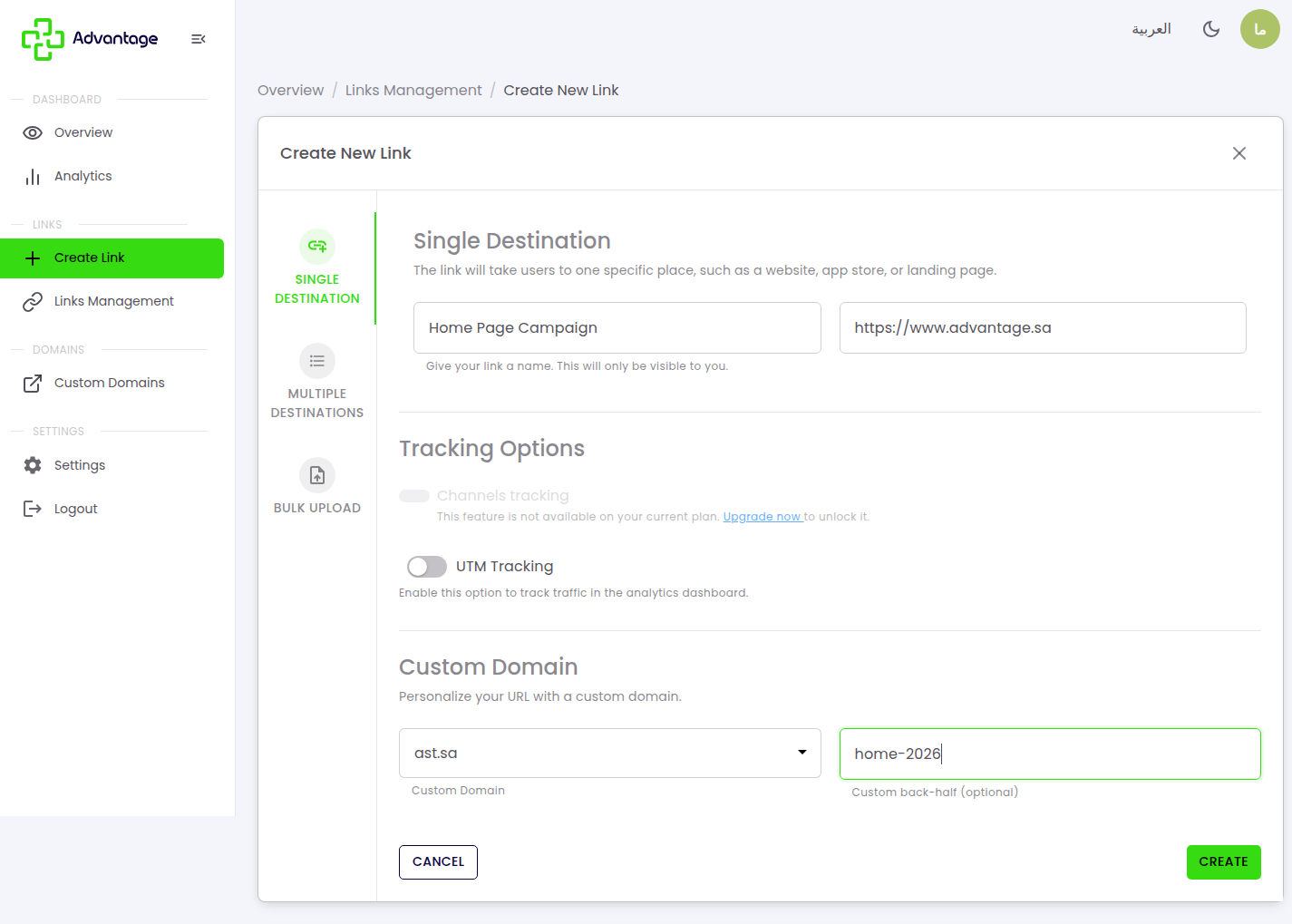Click the Tracking Options heading
This screenshot has height=924, width=1292.
click(492, 449)
